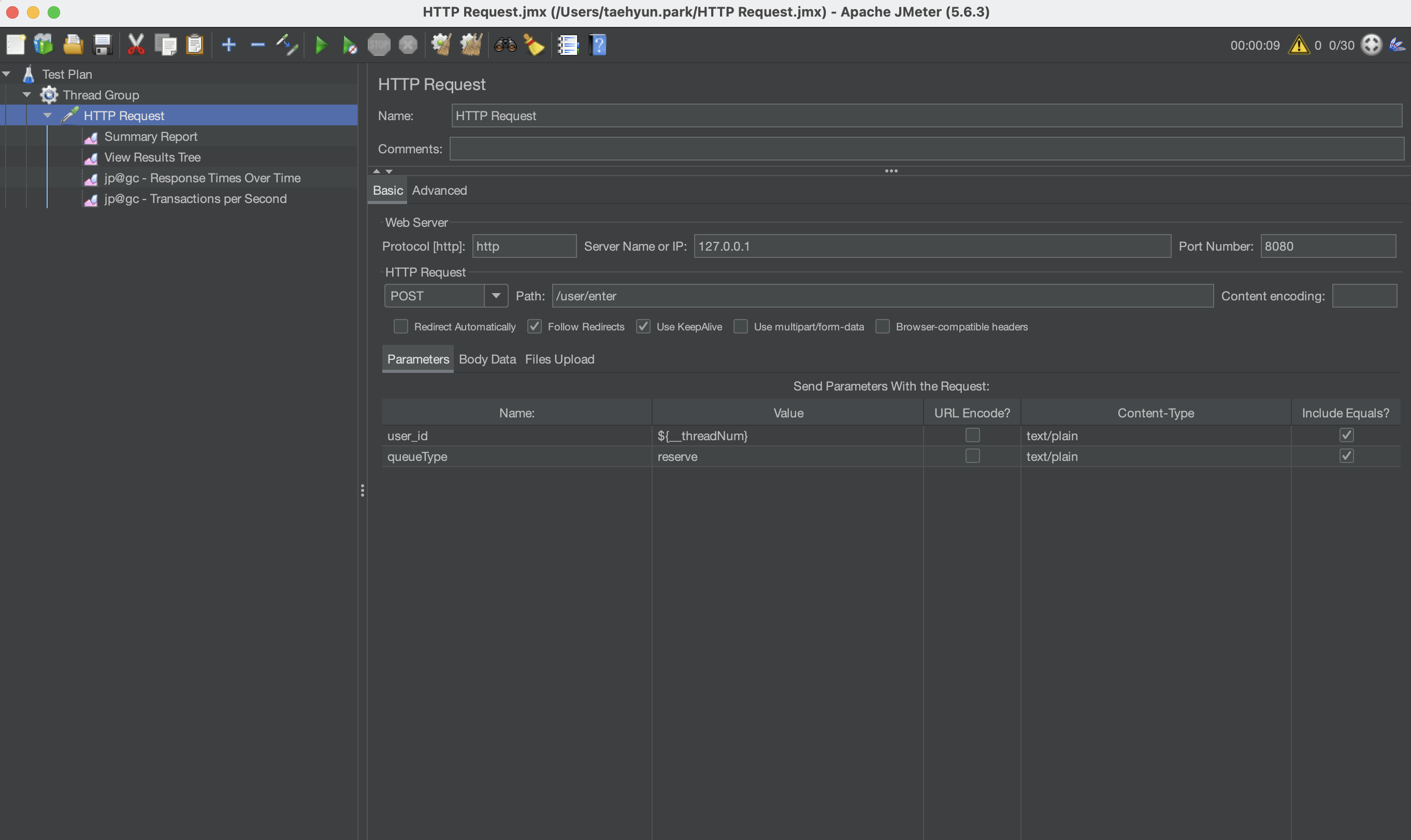Screen dimensions: 1411x840
Task: Click the Shutdown threads icon
Action: coord(408,45)
